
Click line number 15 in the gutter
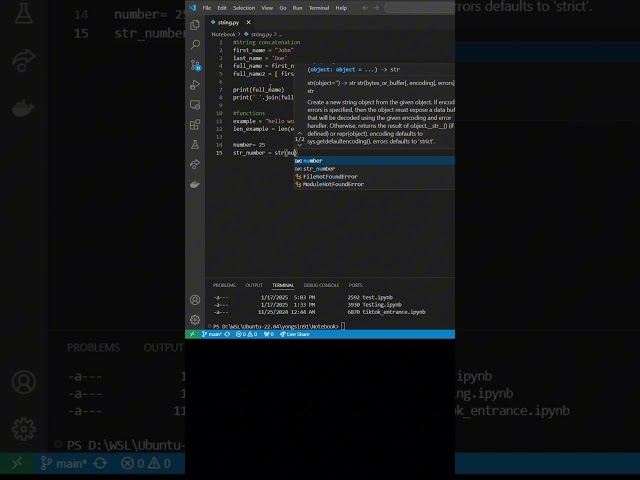tap(219, 153)
